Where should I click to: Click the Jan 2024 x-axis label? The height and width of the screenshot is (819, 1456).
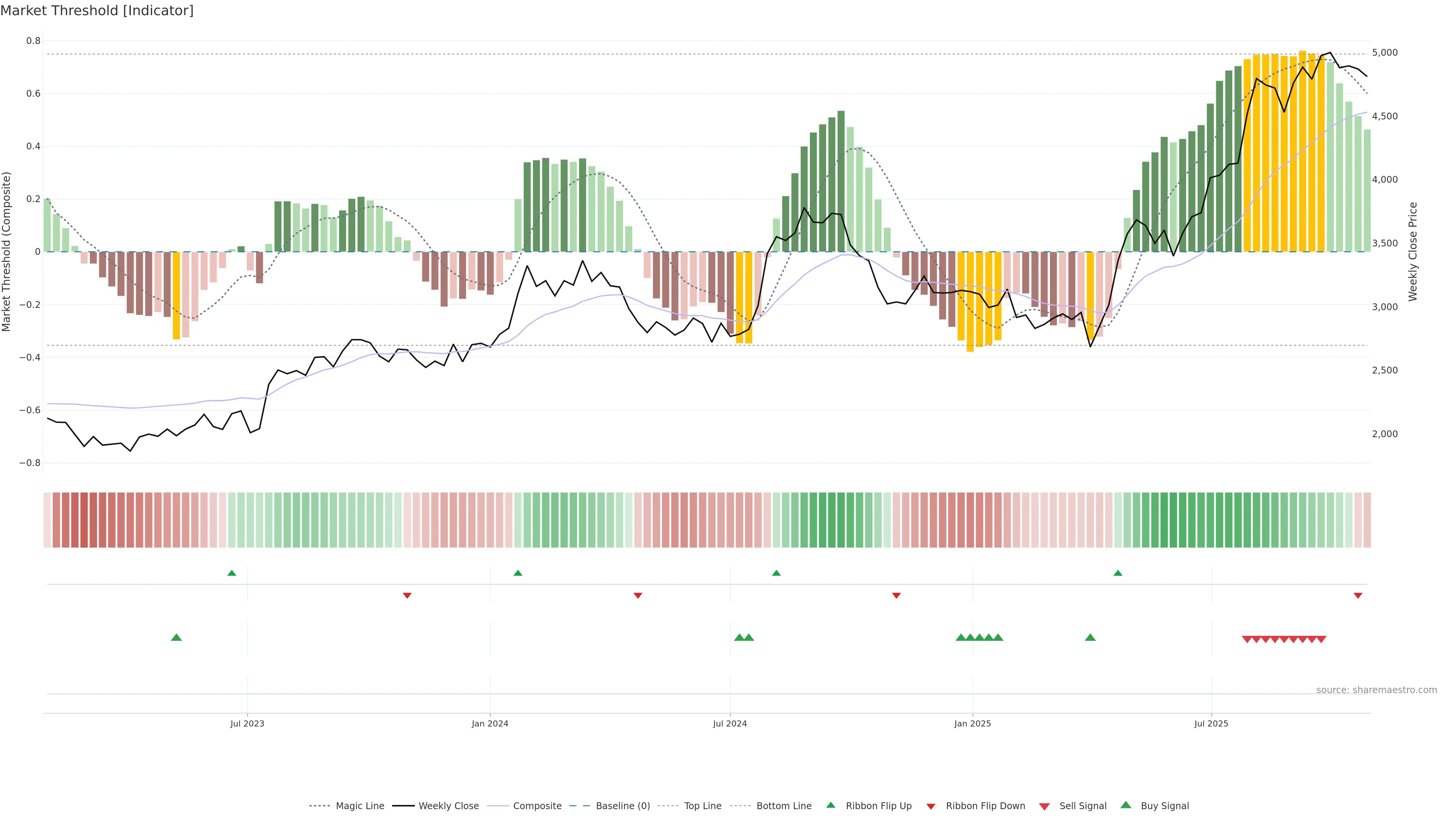490,723
